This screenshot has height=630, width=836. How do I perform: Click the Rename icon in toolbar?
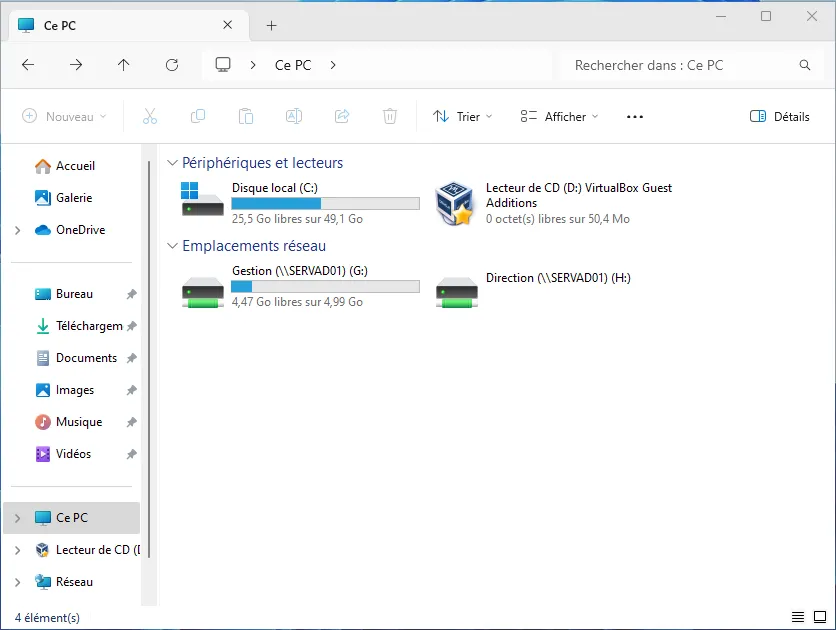(x=294, y=116)
